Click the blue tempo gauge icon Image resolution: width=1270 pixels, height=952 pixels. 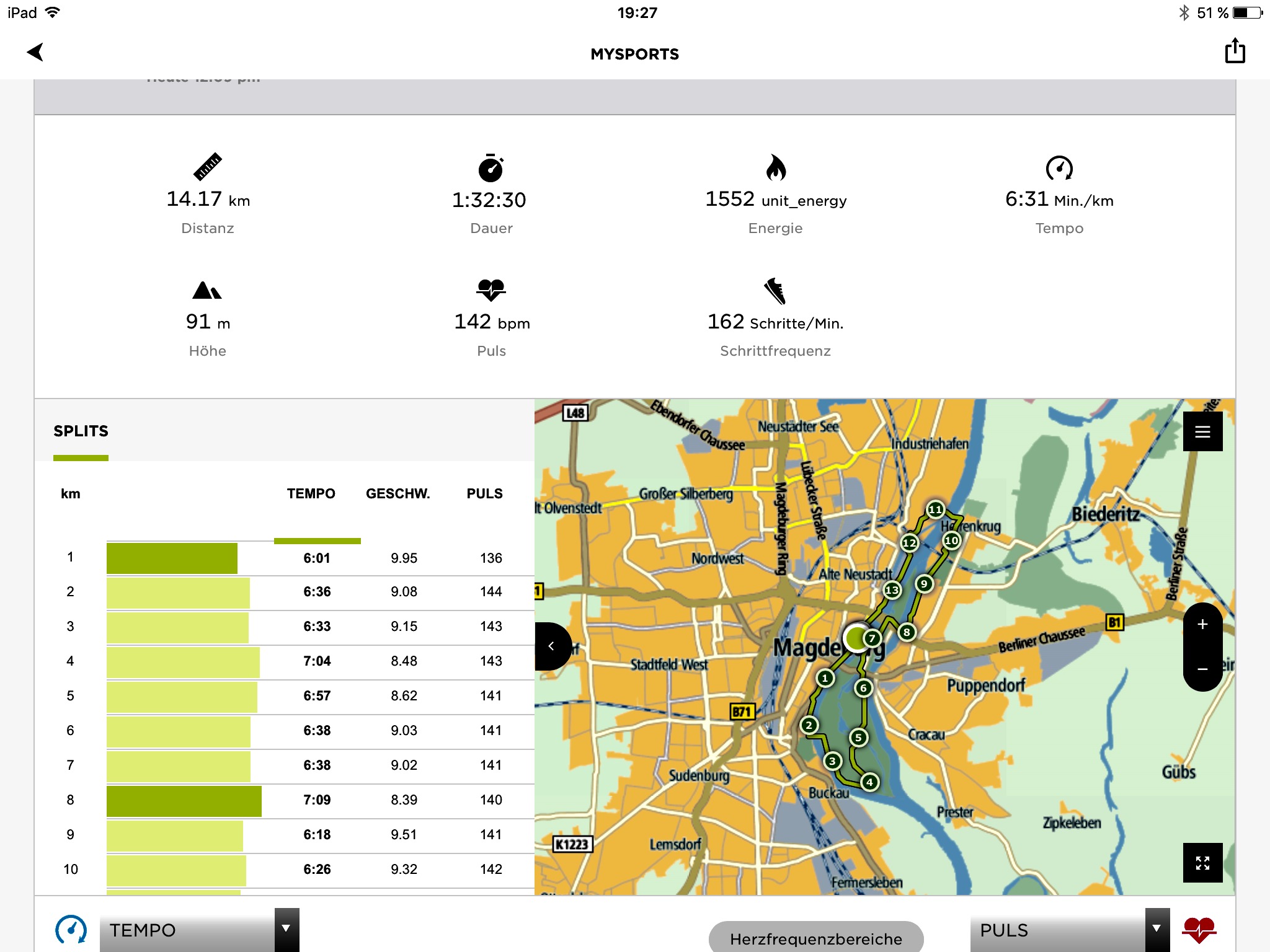[71, 930]
